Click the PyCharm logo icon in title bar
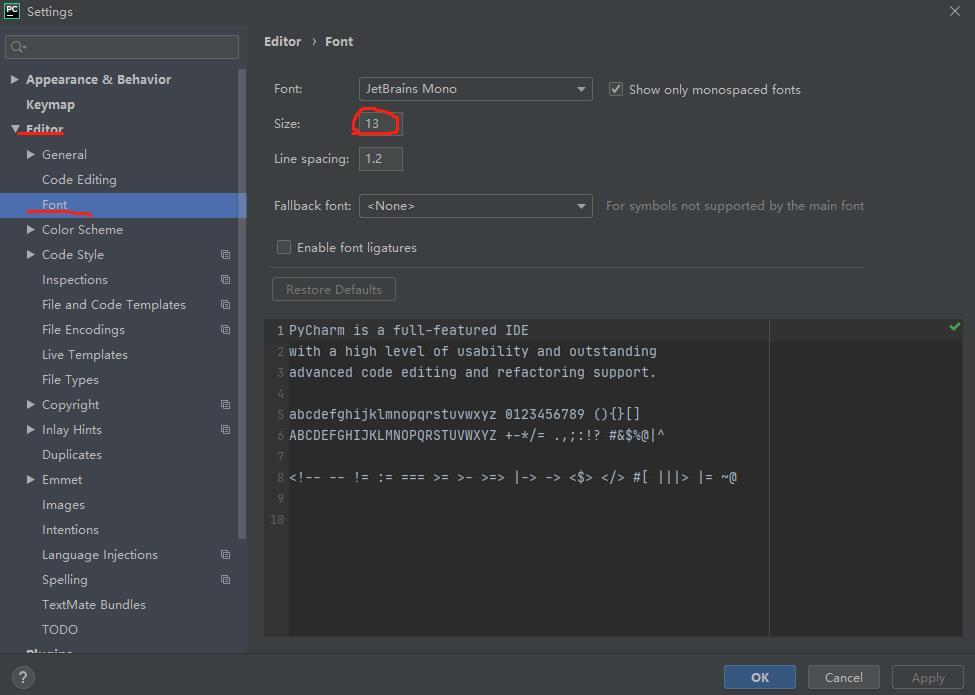The height and width of the screenshot is (695, 975). (12, 11)
